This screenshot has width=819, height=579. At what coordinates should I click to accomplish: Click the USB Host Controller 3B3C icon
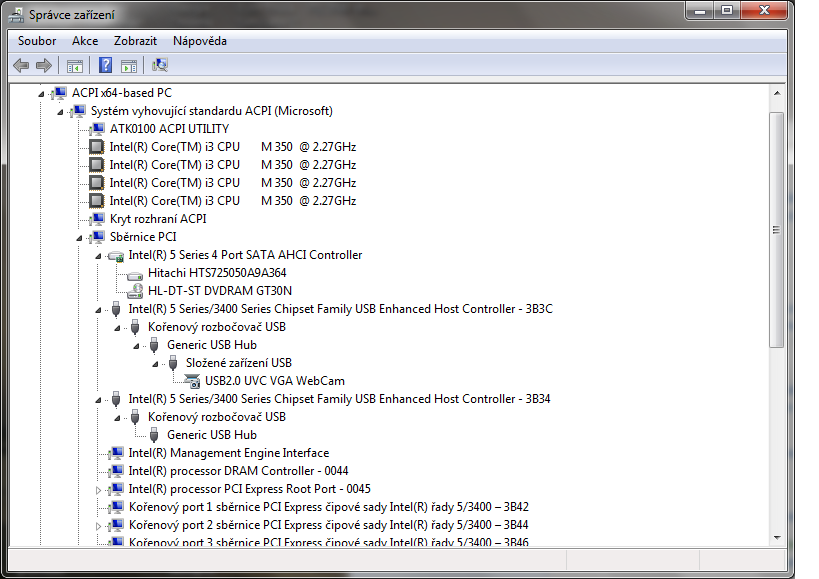point(116,309)
